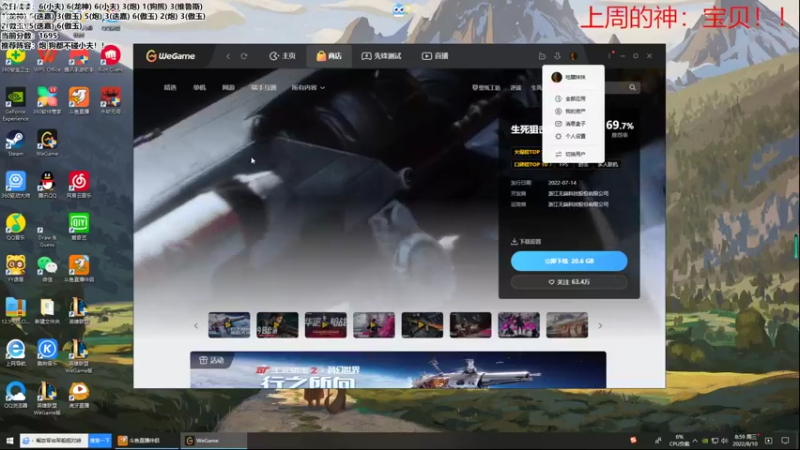Image resolution: width=800 pixels, height=450 pixels.
Task: Expand the 所有内容 dropdown
Action: 308,88
